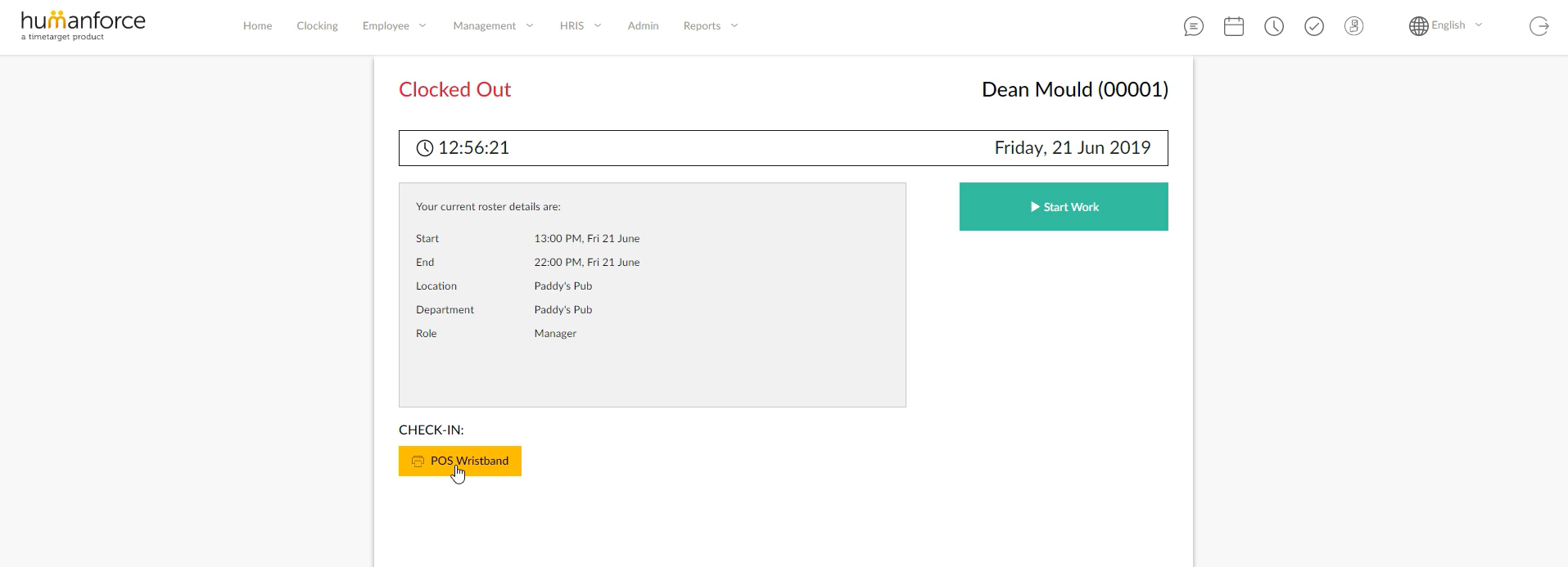Screen dimensions: 1568x567
Task: Open the Reports menu label
Action: pos(702,25)
